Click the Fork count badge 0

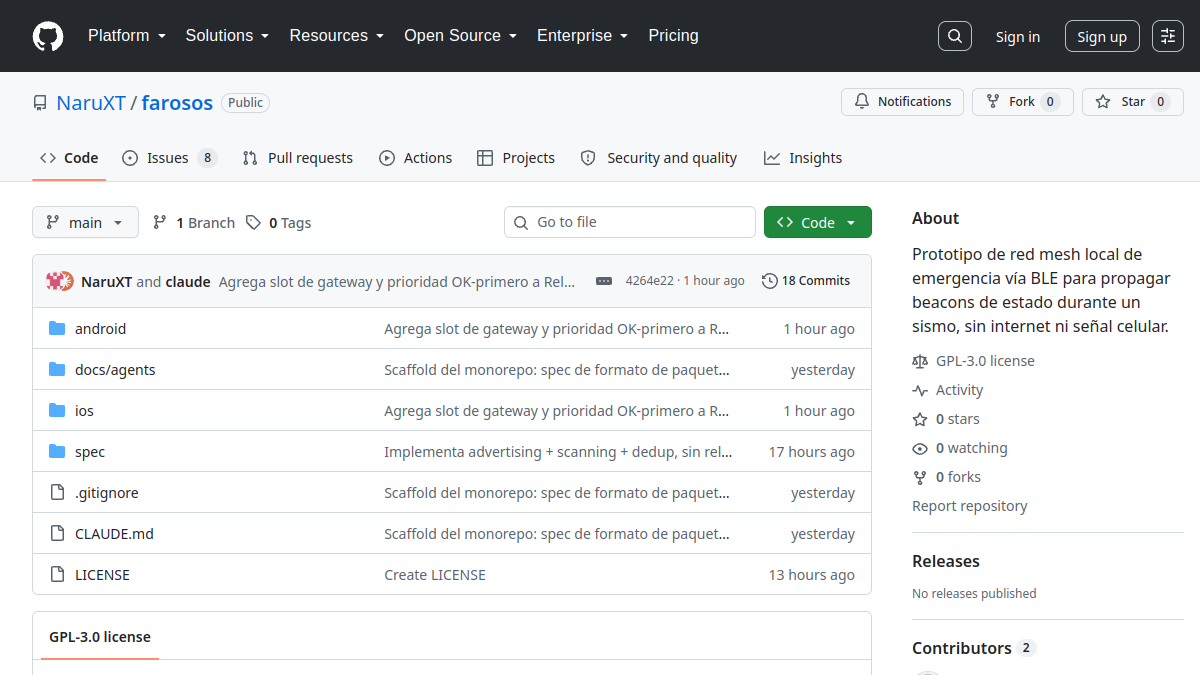1050,102
